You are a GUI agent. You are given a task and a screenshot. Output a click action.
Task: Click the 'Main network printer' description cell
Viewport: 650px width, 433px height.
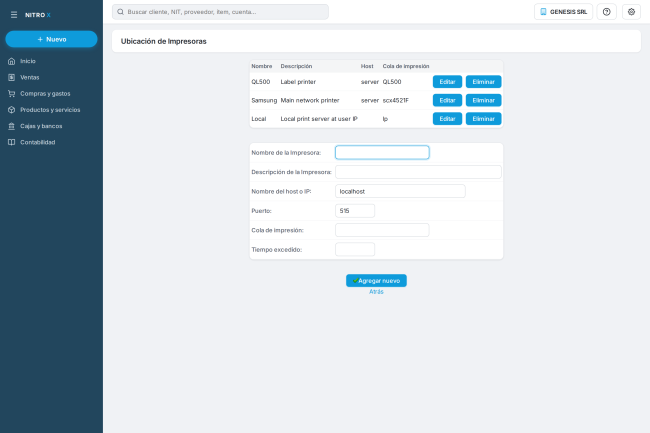click(x=310, y=100)
